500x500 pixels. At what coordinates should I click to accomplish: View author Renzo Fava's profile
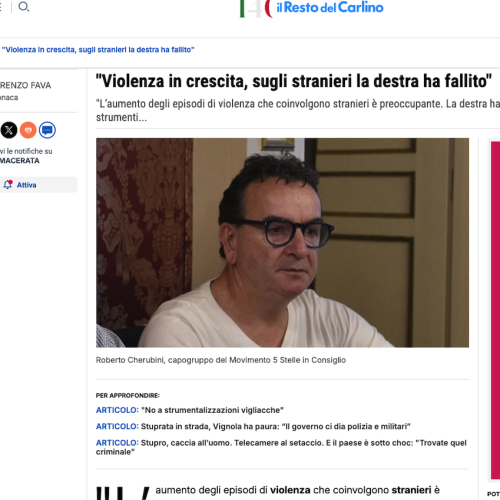(x=25, y=85)
